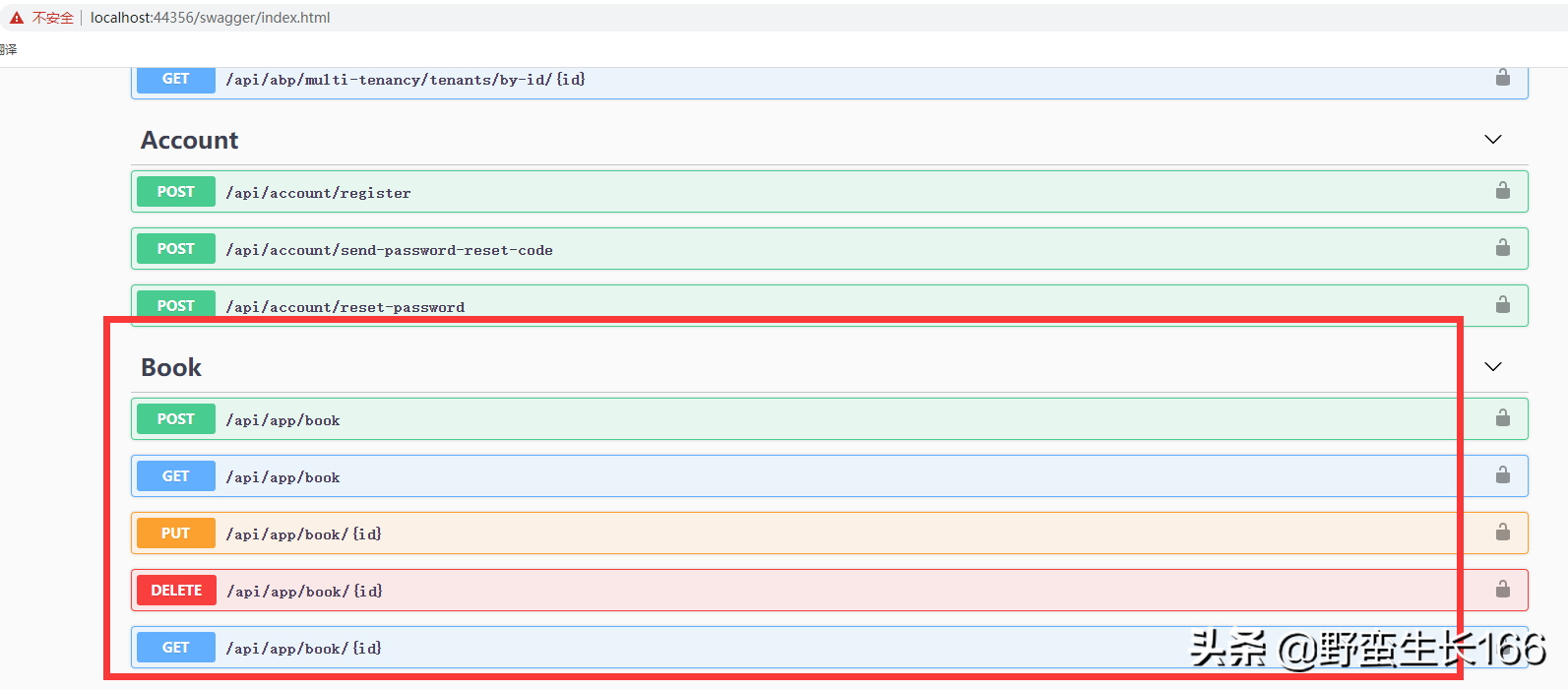
Task: Open authorization lock on send-password-reset-code row
Action: tap(1502, 248)
